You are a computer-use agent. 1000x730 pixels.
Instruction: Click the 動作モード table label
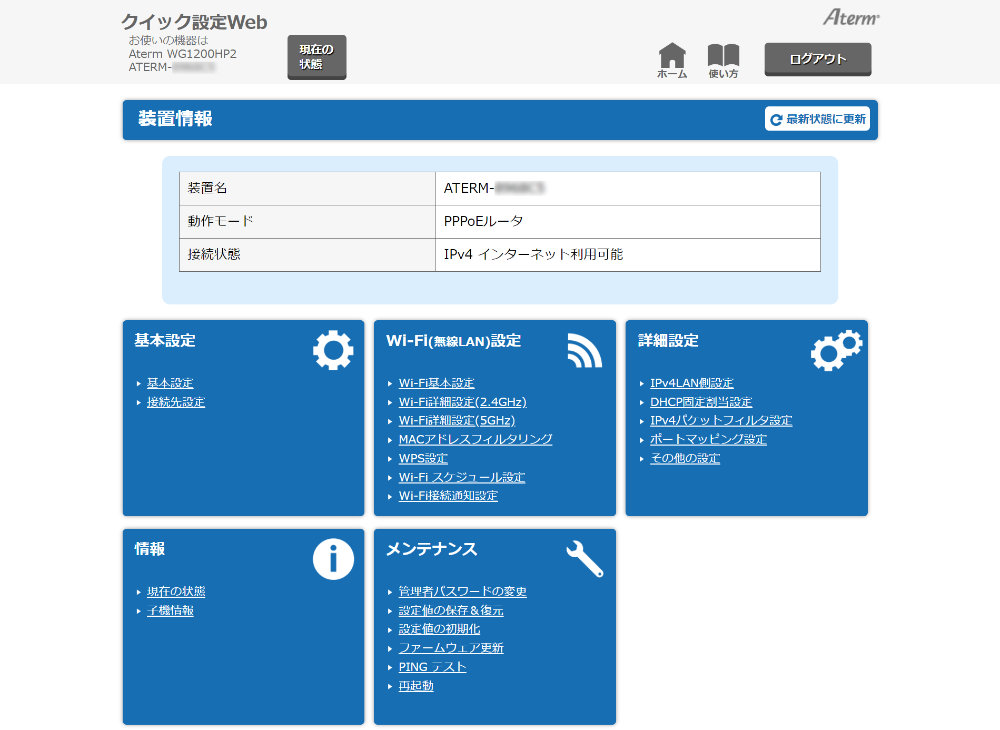pos(220,221)
